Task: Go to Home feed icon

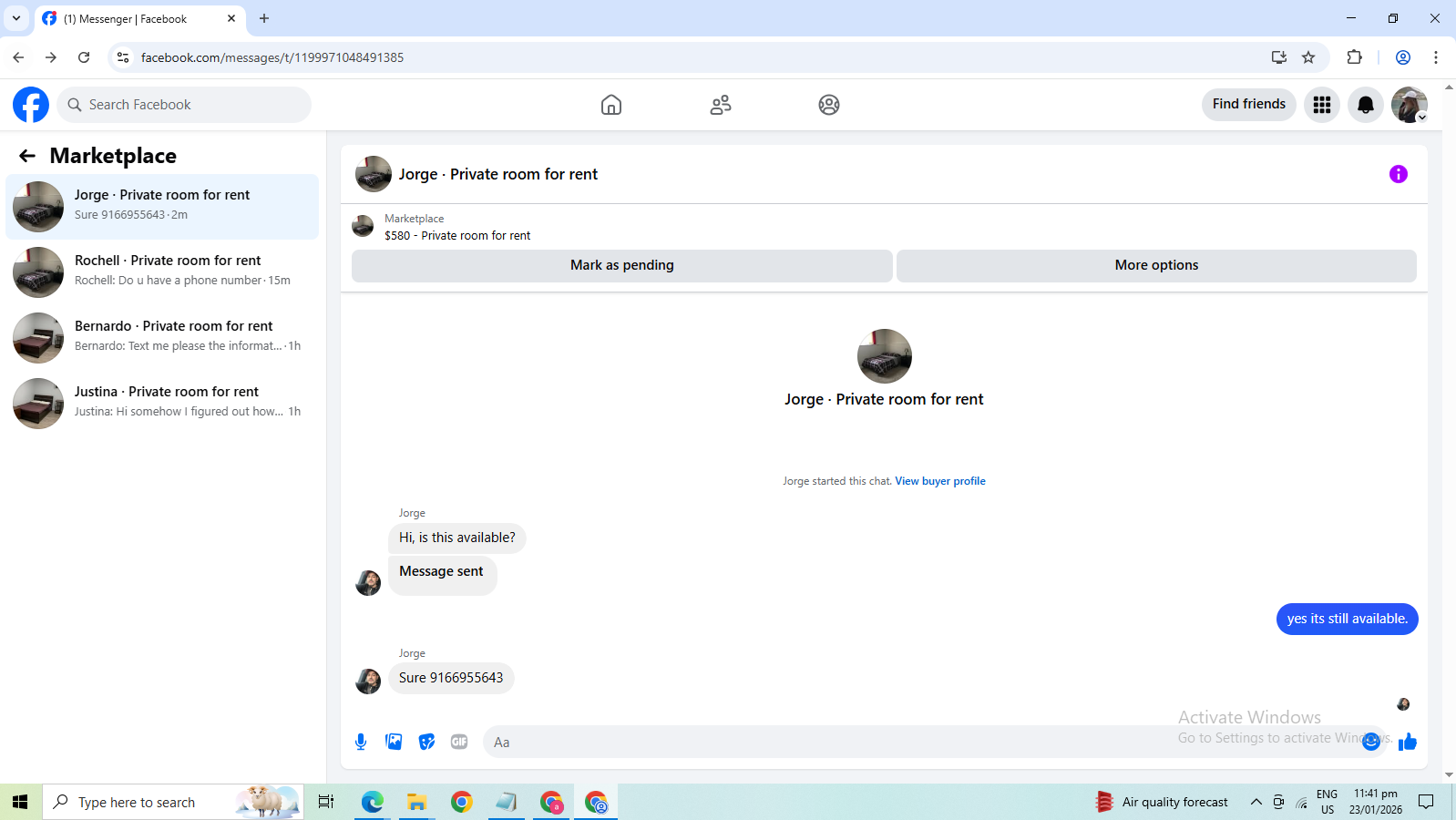Action: coord(611,105)
